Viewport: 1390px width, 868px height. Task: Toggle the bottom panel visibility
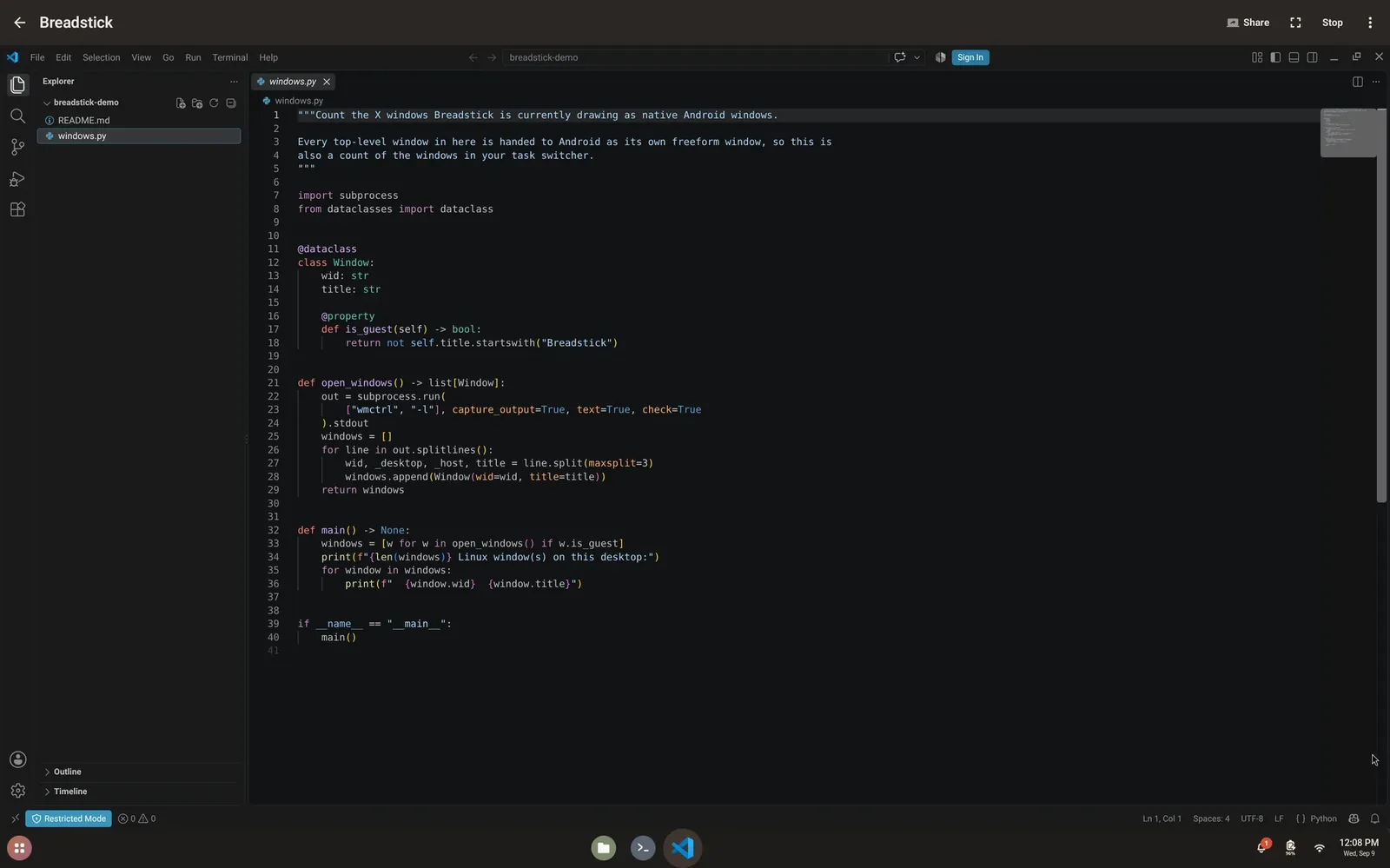coord(1294,57)
